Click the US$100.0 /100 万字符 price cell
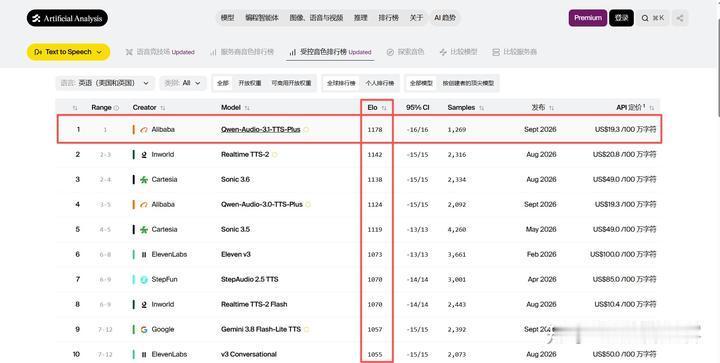This screenshot has width=720, height=363. click(623, 254)
